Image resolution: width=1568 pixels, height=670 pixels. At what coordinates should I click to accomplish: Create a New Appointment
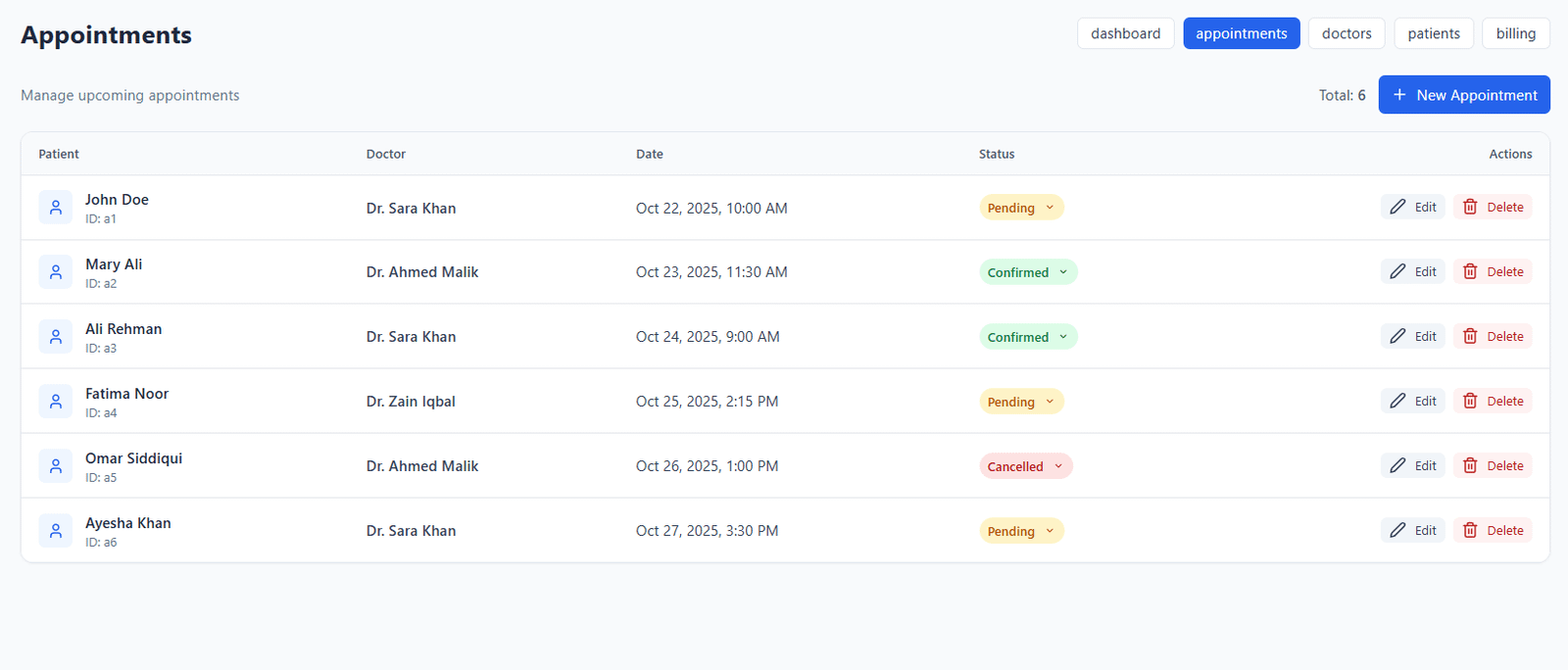tap(1464, 95)
